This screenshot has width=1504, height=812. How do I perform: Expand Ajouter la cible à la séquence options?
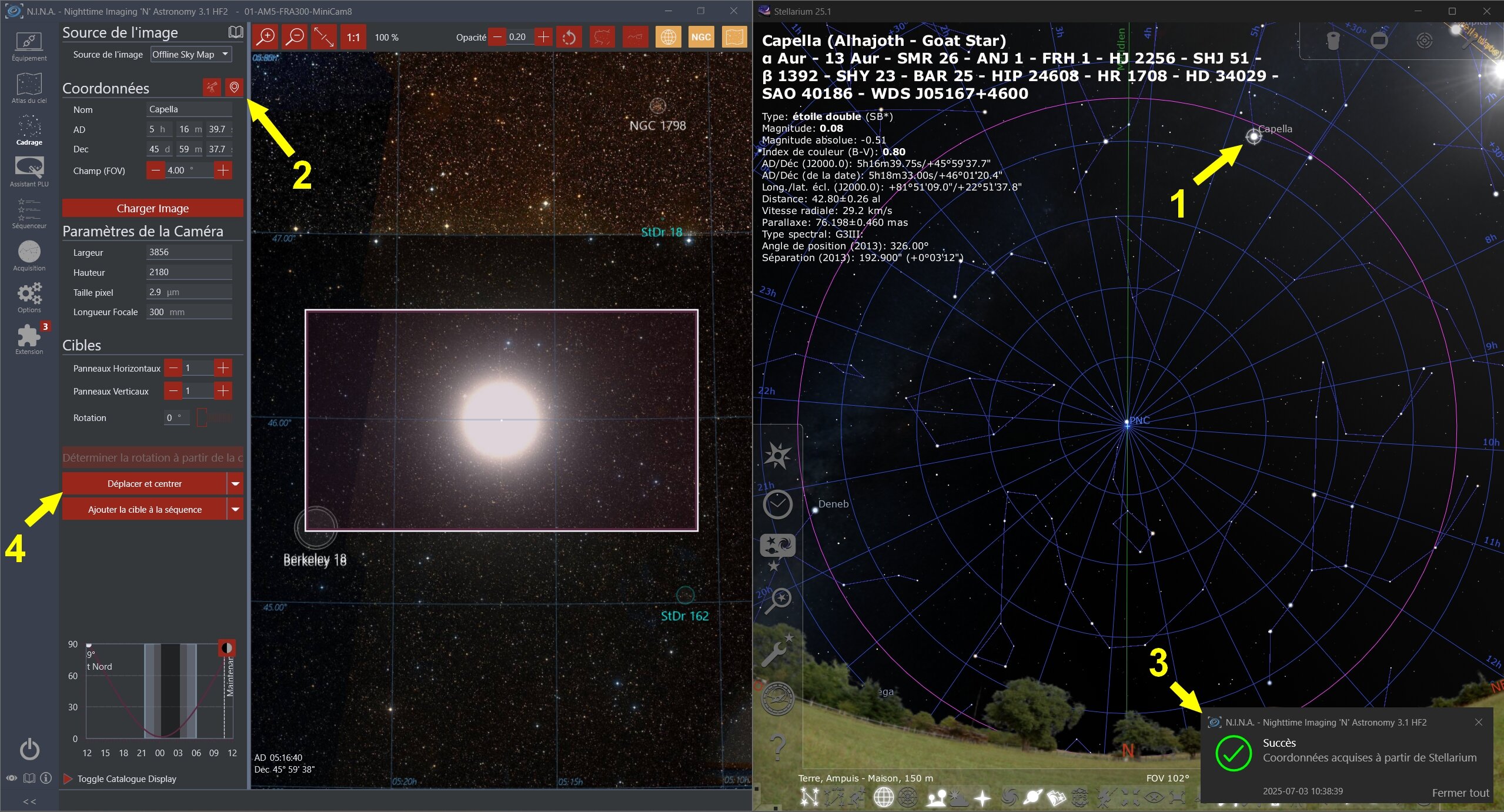pos(235,510)
